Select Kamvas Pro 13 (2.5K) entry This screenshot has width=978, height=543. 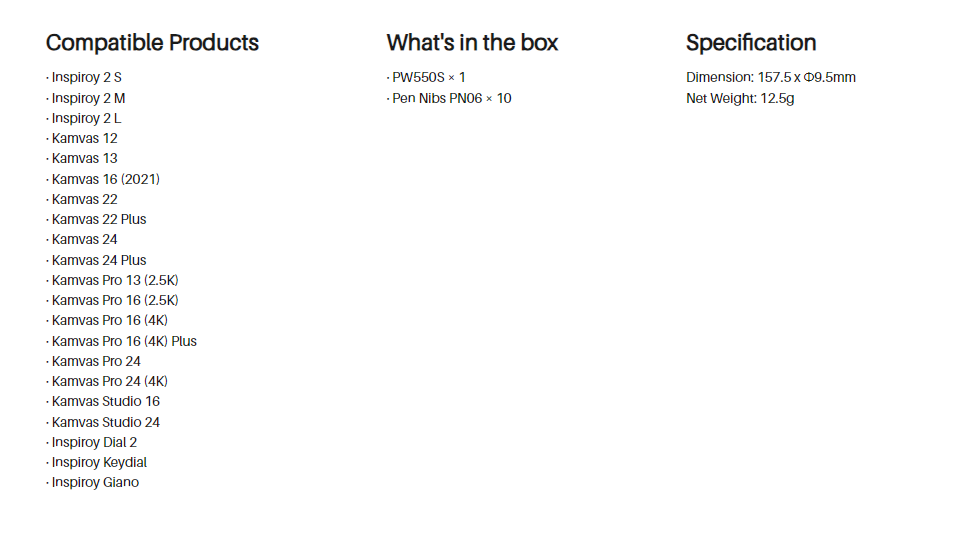point(114,280)
